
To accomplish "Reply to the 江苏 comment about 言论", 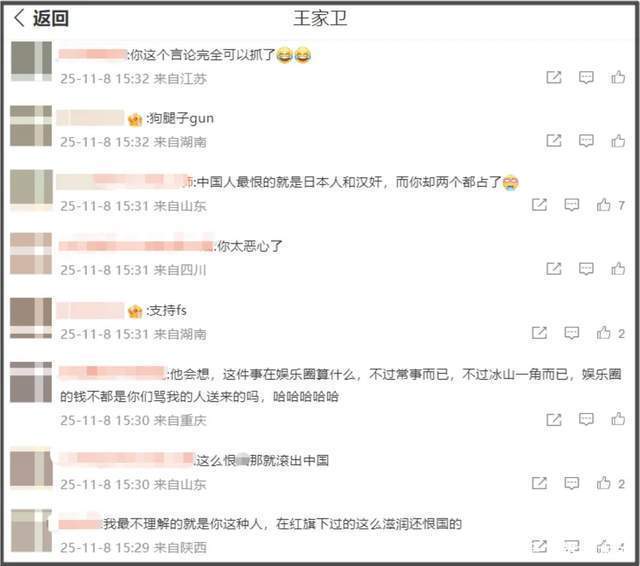I will pos(586,77).
